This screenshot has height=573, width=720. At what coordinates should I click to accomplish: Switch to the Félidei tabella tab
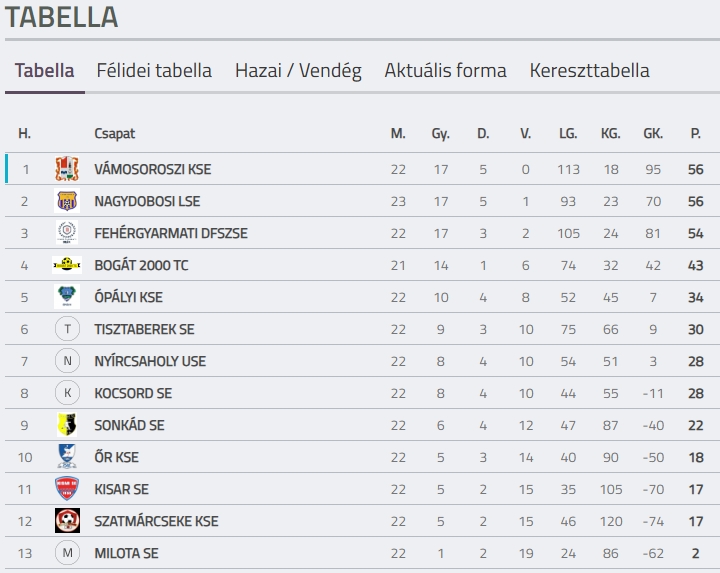point(154,71)
